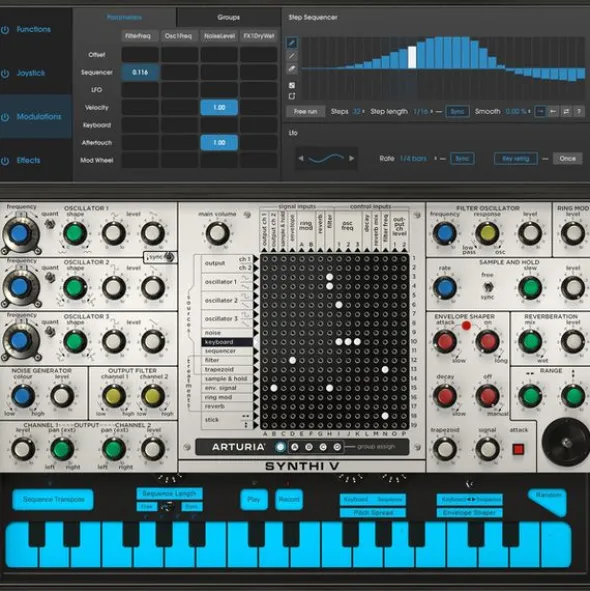The image size is (590, 591).
Task: Adjust the Filter Oscillator response knob
Action: [x=487, y=233]
